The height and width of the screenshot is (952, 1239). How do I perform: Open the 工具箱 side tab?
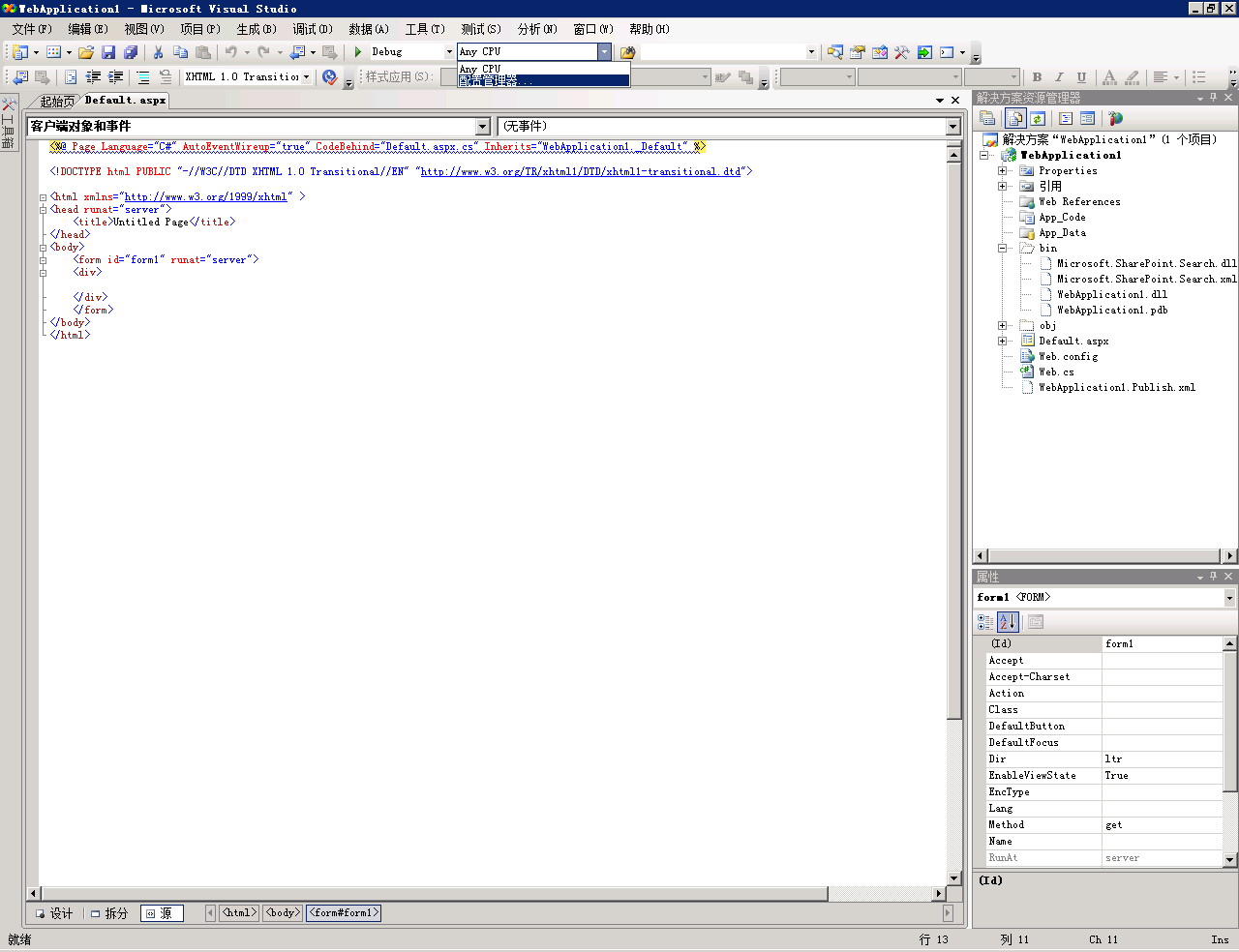tap(8, 123)
